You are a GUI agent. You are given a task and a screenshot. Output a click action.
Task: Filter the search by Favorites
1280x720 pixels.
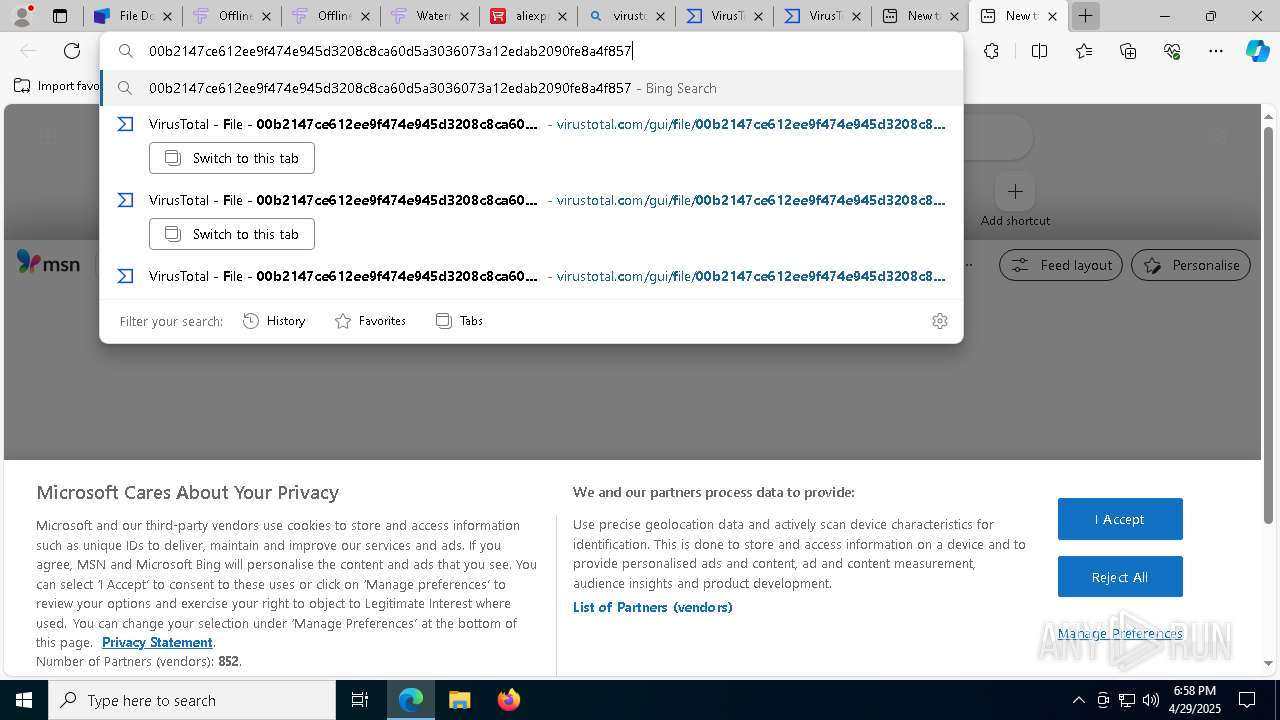370,321
